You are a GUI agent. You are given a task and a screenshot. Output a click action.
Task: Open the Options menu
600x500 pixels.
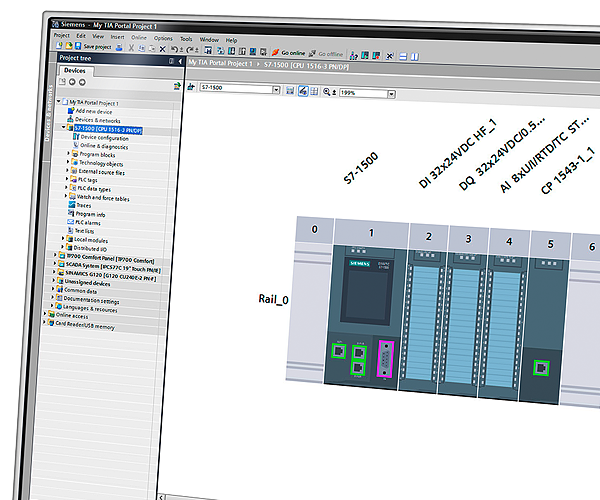point(163,38)
